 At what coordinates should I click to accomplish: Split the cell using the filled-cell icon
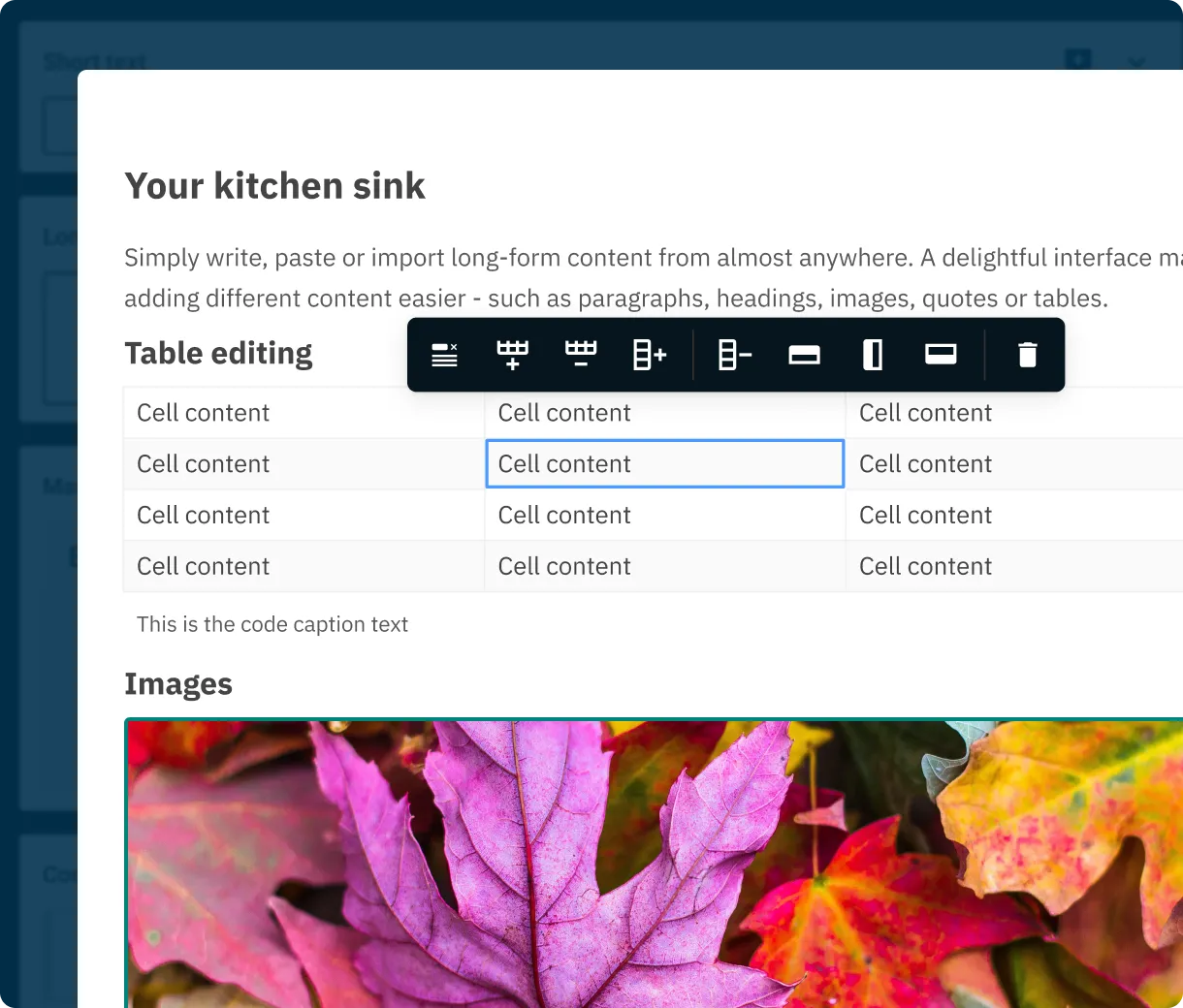point(941,354)
